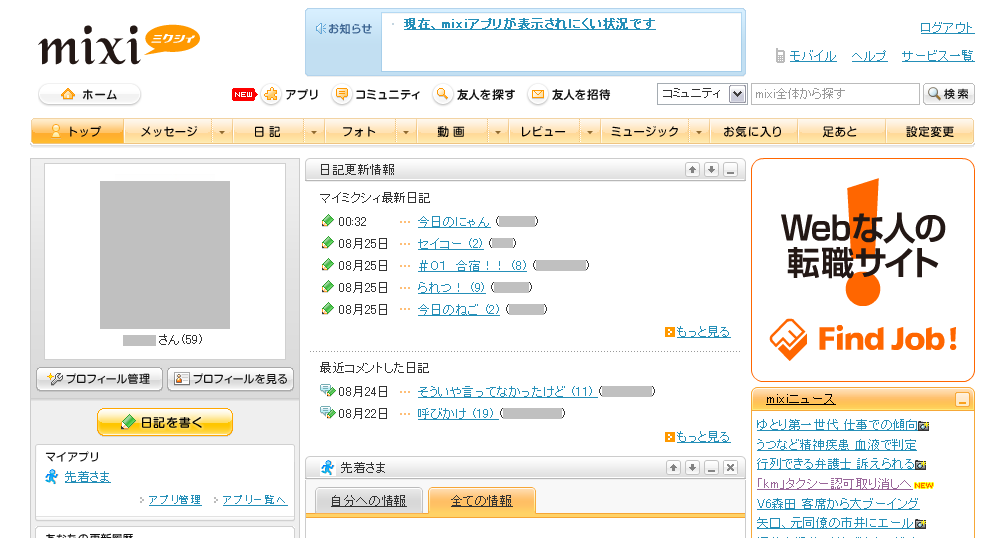
Task: Open the メッセージ tab
Action: click(169, 131)
